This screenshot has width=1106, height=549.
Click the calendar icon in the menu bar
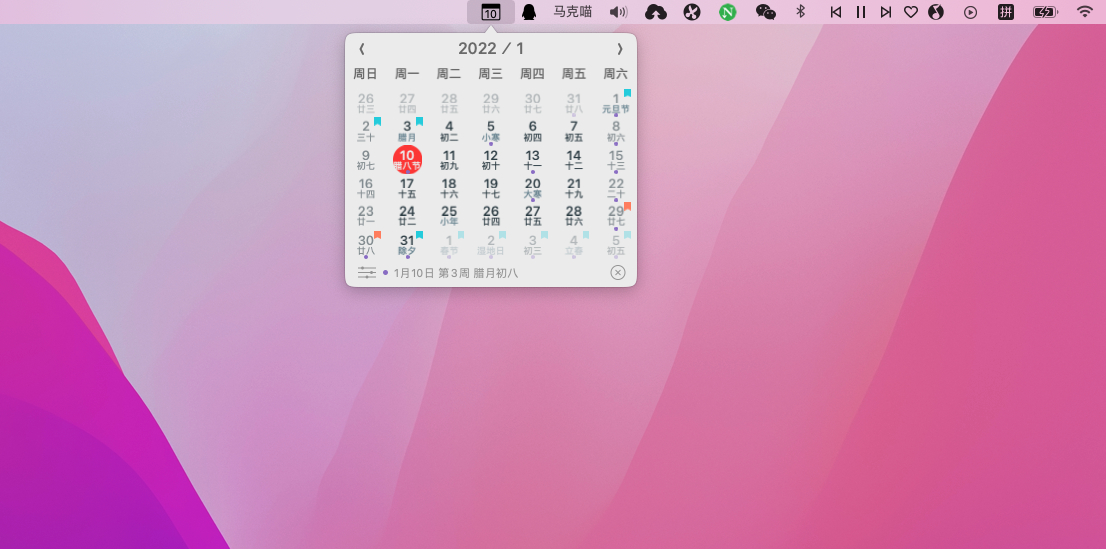491,12
